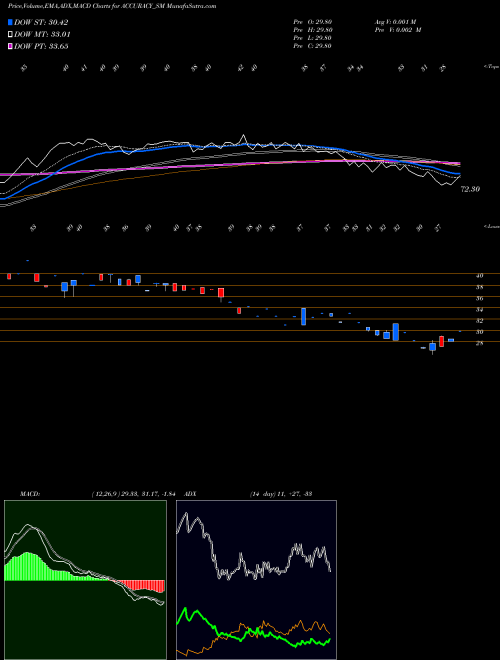This screenshot has height=660, width=500.
Task: Click the 40 price axis label
Action: (479, 276)
